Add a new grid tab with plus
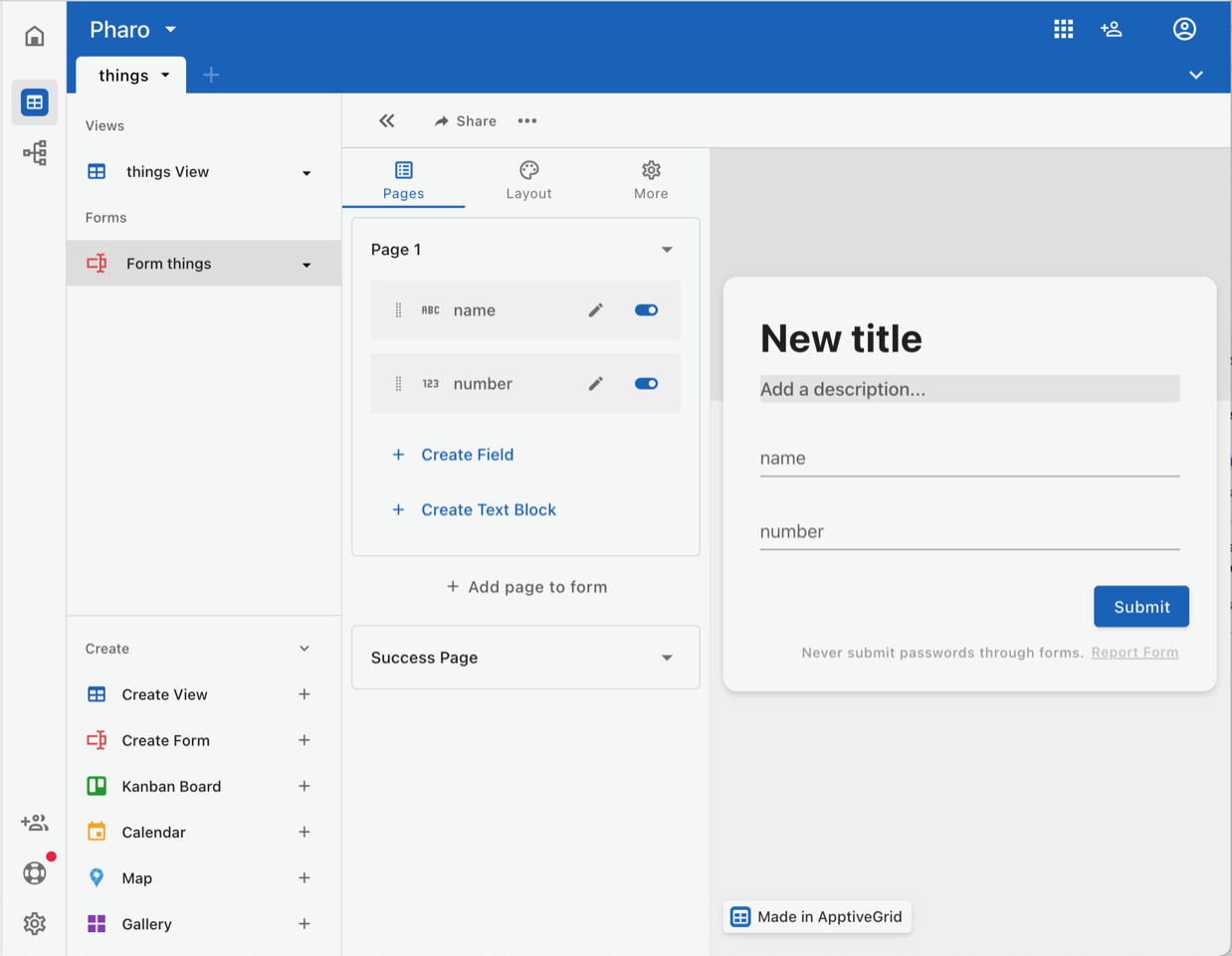Screen dimensions: 1232x956 211,75
